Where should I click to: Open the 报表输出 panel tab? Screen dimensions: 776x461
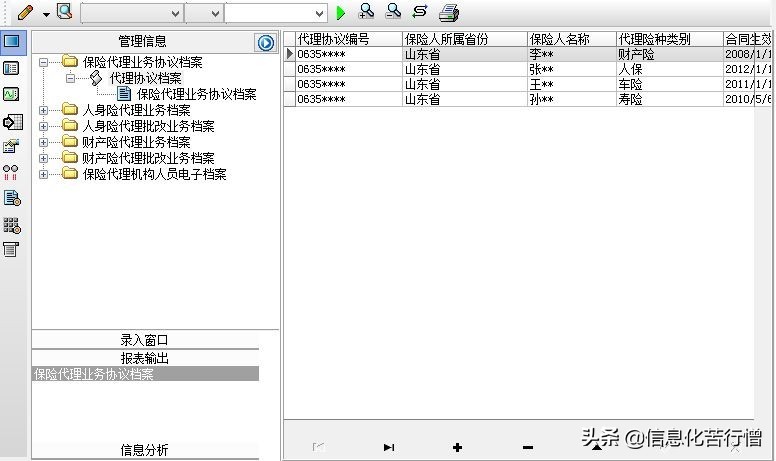[145, 358]
